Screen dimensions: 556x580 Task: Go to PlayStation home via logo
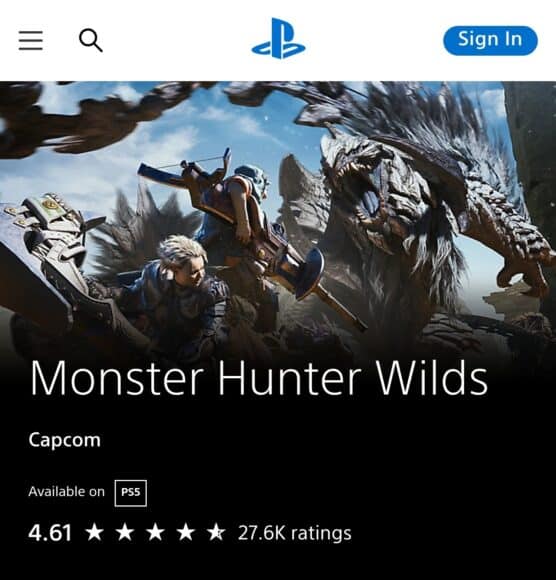tap(278, 38)
